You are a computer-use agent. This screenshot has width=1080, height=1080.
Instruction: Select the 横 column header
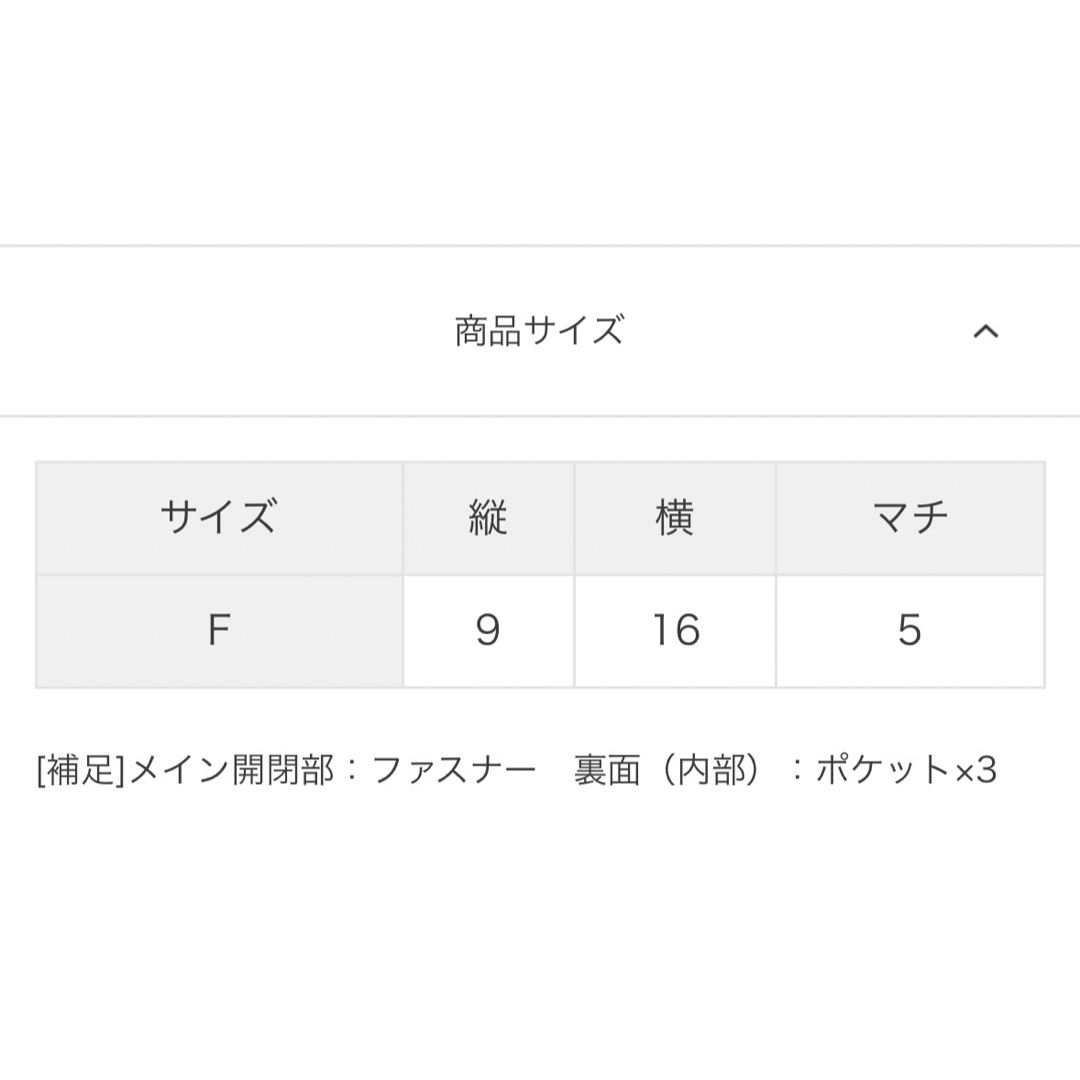coord(675,518)
